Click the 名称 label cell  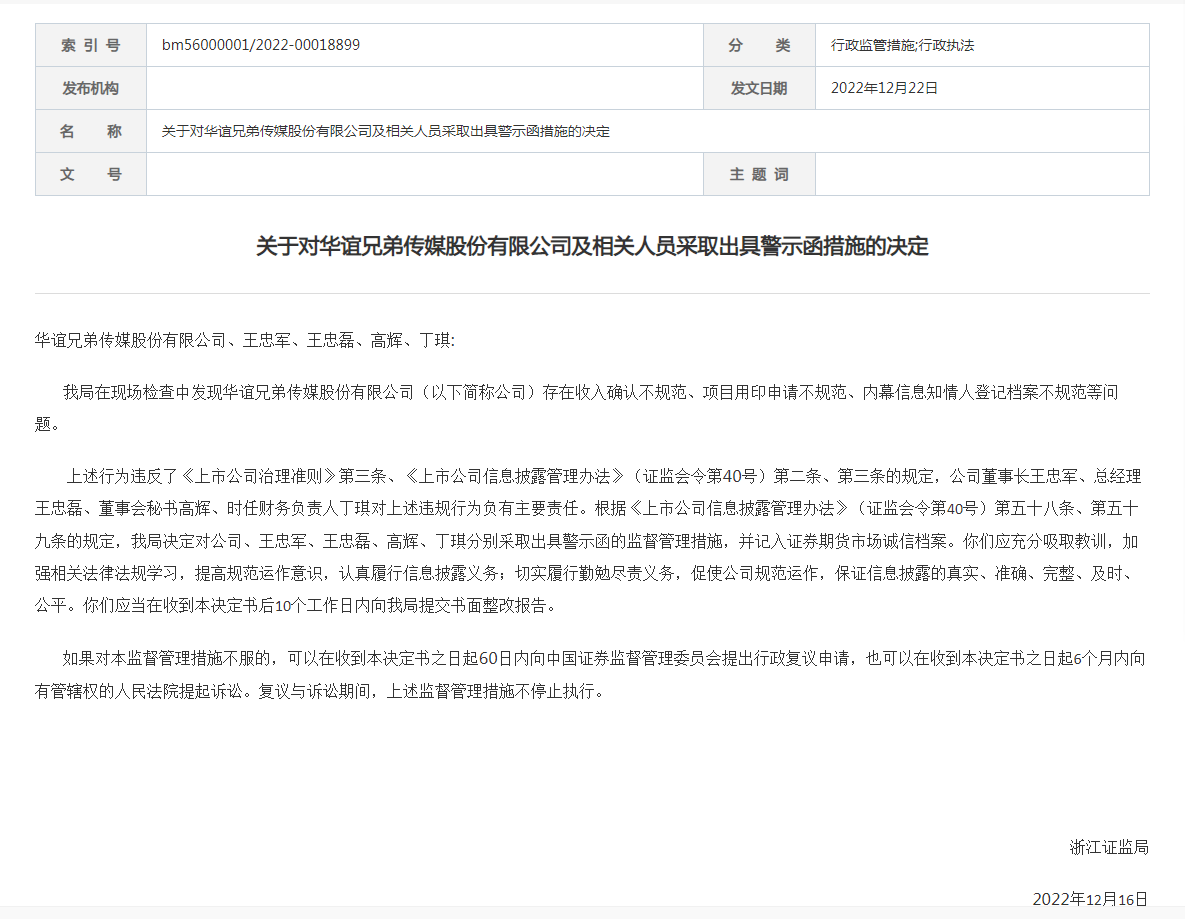91,132
